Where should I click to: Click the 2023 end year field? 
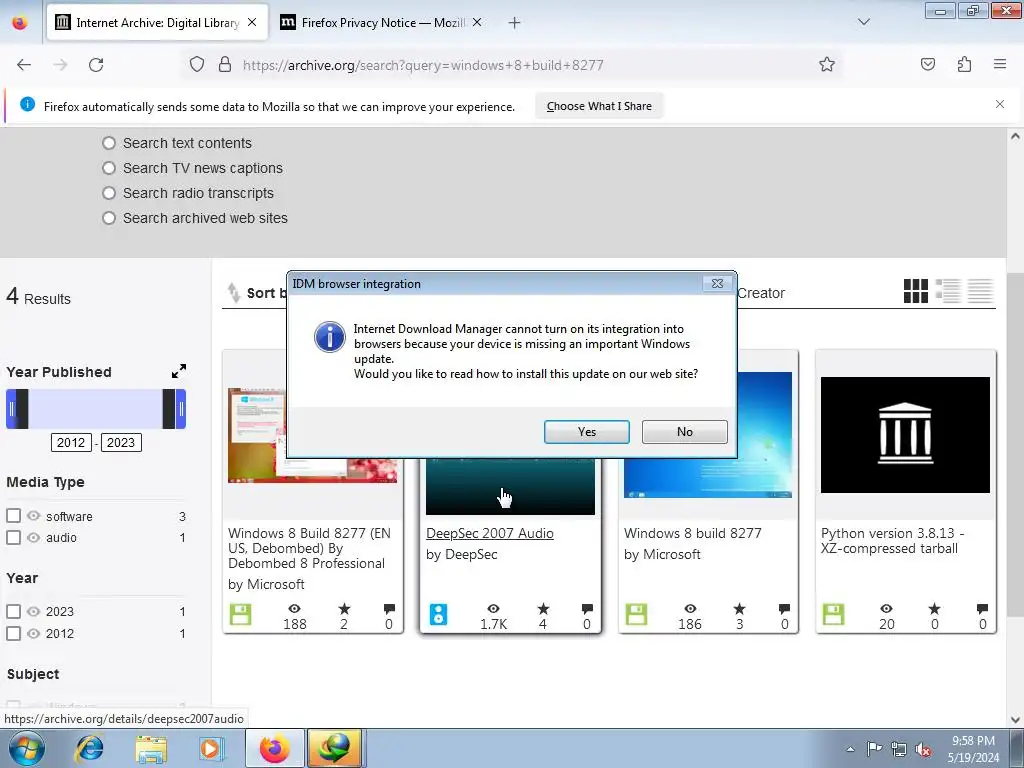[121, 443]
